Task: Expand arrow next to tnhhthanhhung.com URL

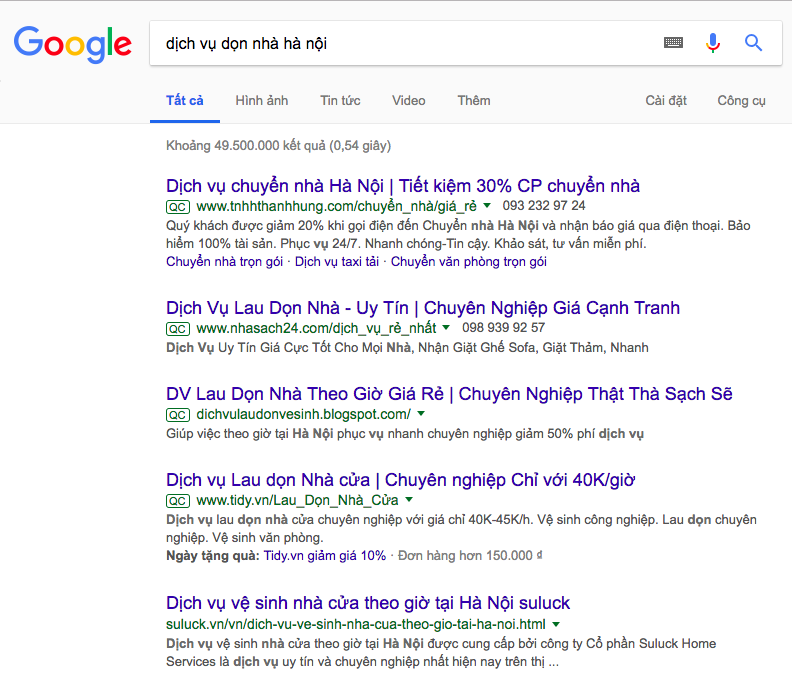Action: (x=487, y=206)
